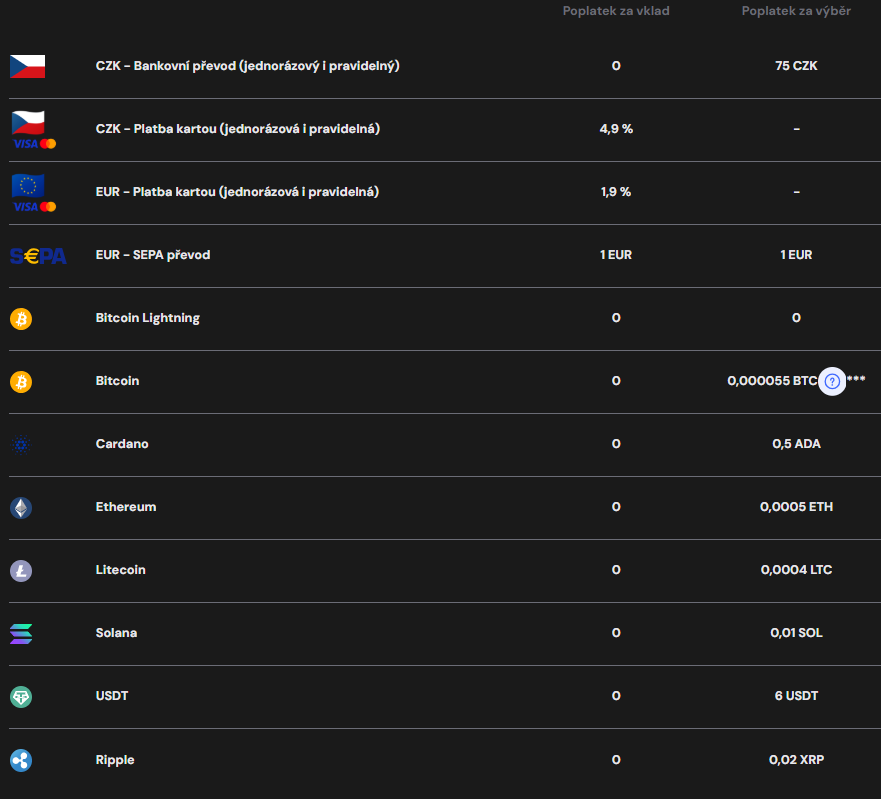Click the Bitcoin Lightning row label
Screen dimensions: 881x799
point(148,318)
